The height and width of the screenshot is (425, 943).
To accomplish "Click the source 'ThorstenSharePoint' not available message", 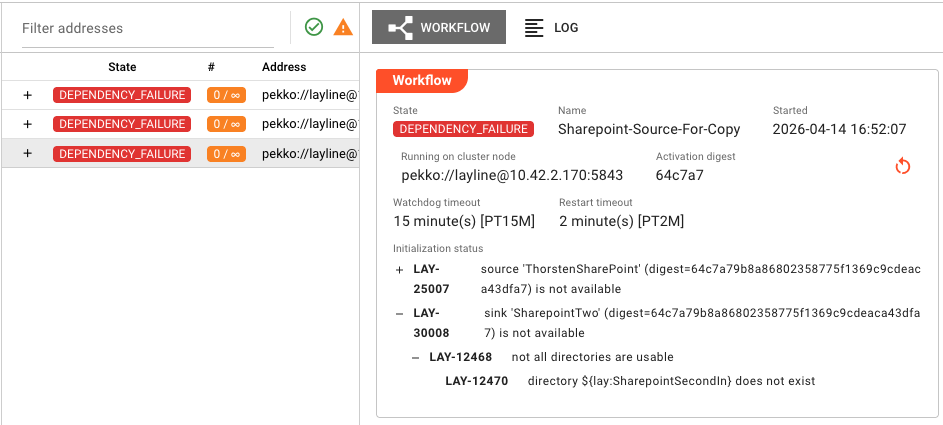I will [x=701, y=280].
